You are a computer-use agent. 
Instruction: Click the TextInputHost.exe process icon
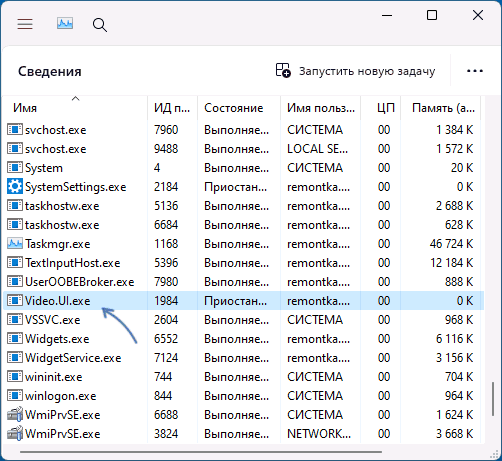15,263
